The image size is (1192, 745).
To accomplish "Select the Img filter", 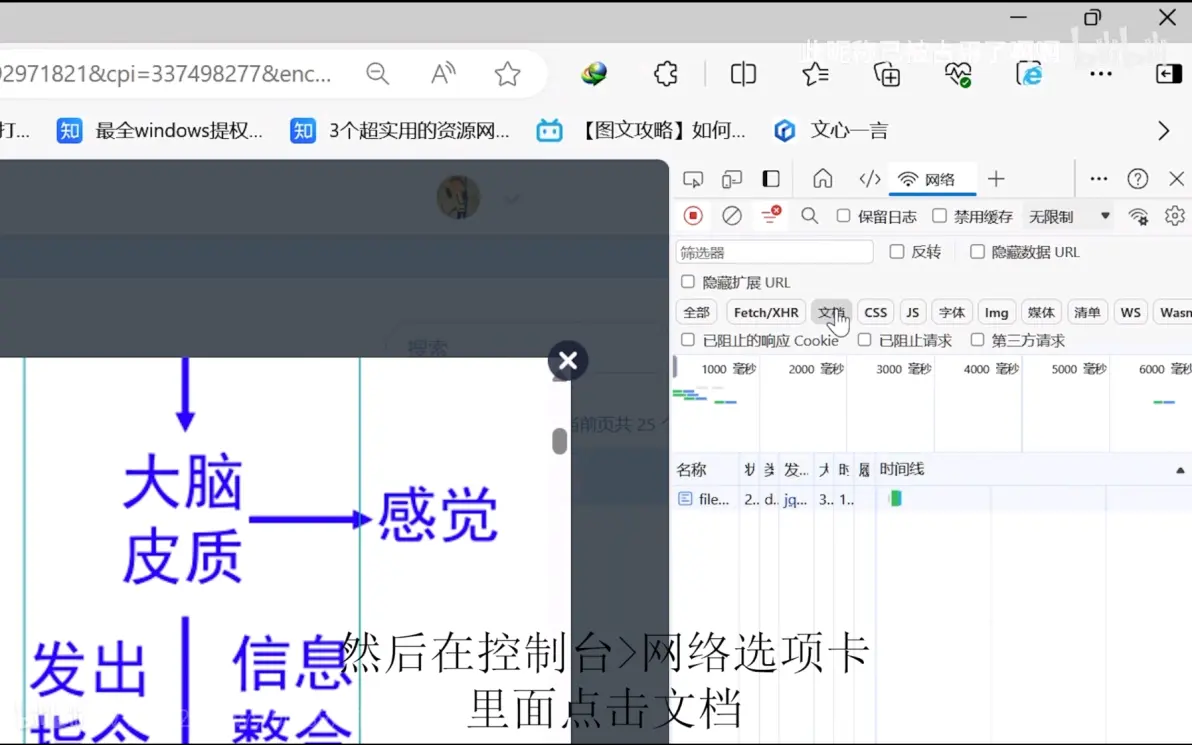I will tap(996, 312).
